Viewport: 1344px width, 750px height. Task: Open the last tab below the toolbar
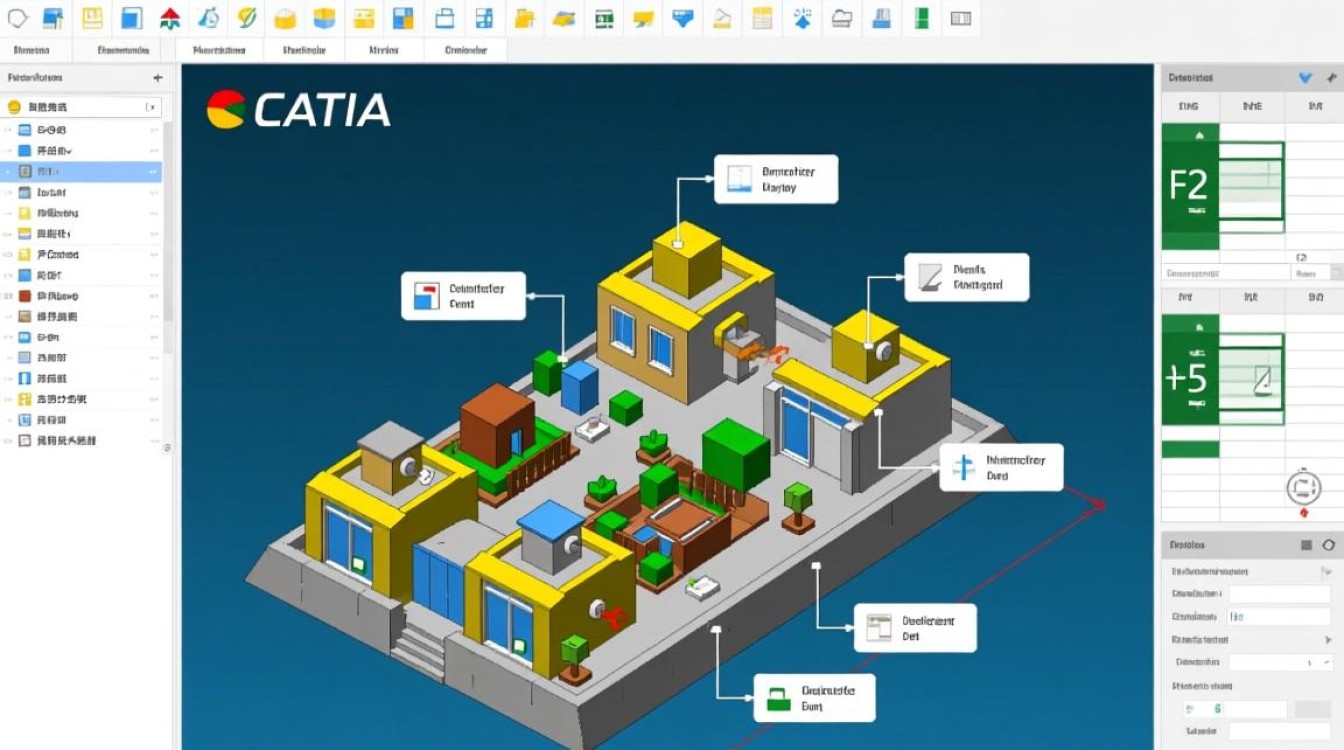pyautogui.click(x=465, y=49)
